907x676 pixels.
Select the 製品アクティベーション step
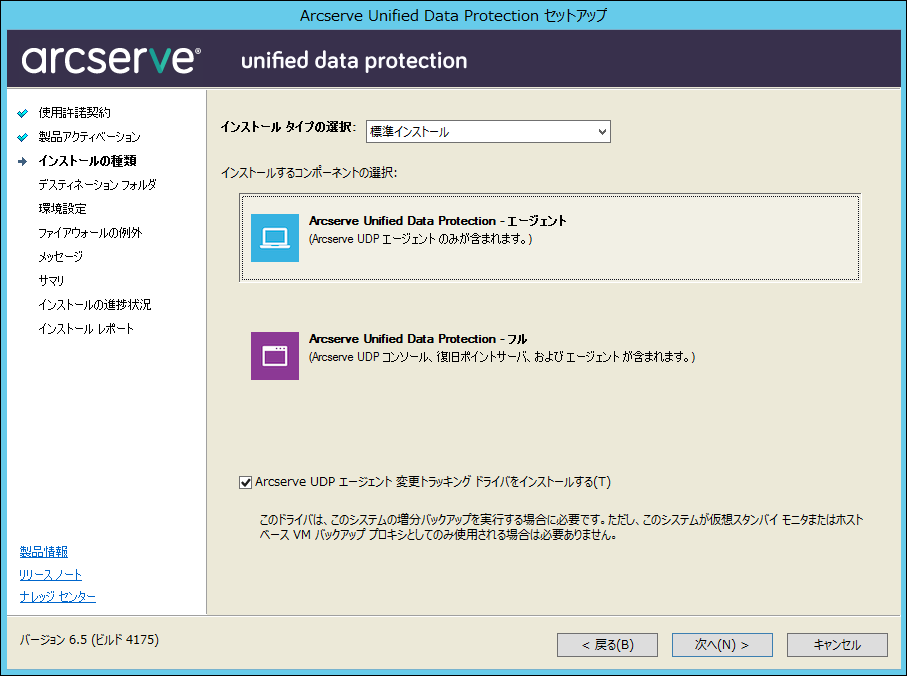89,137
